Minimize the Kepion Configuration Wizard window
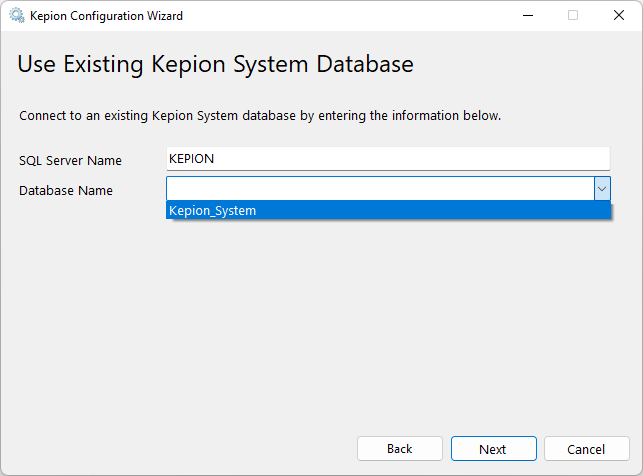Viewport: 643px width, 476px height. pos(528,16)
